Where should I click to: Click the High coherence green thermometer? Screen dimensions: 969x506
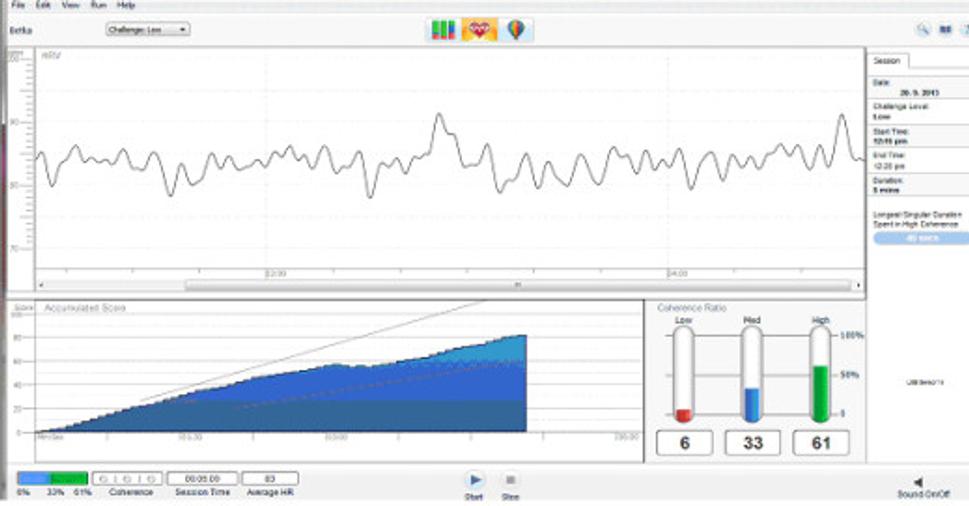[x=820, y=374]
